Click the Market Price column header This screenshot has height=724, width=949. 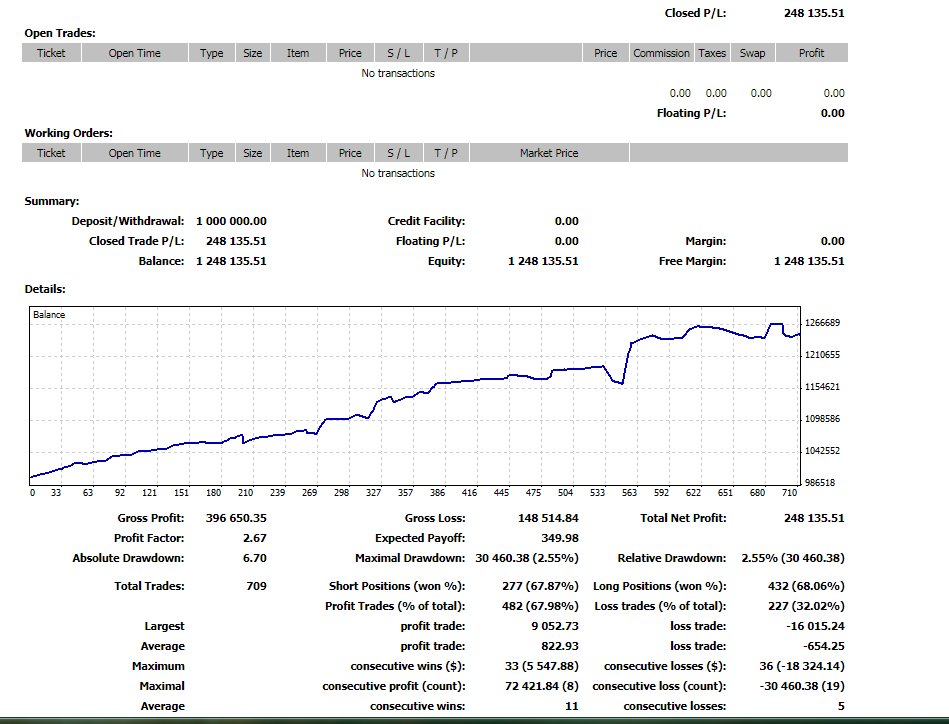tap(549, 153)
